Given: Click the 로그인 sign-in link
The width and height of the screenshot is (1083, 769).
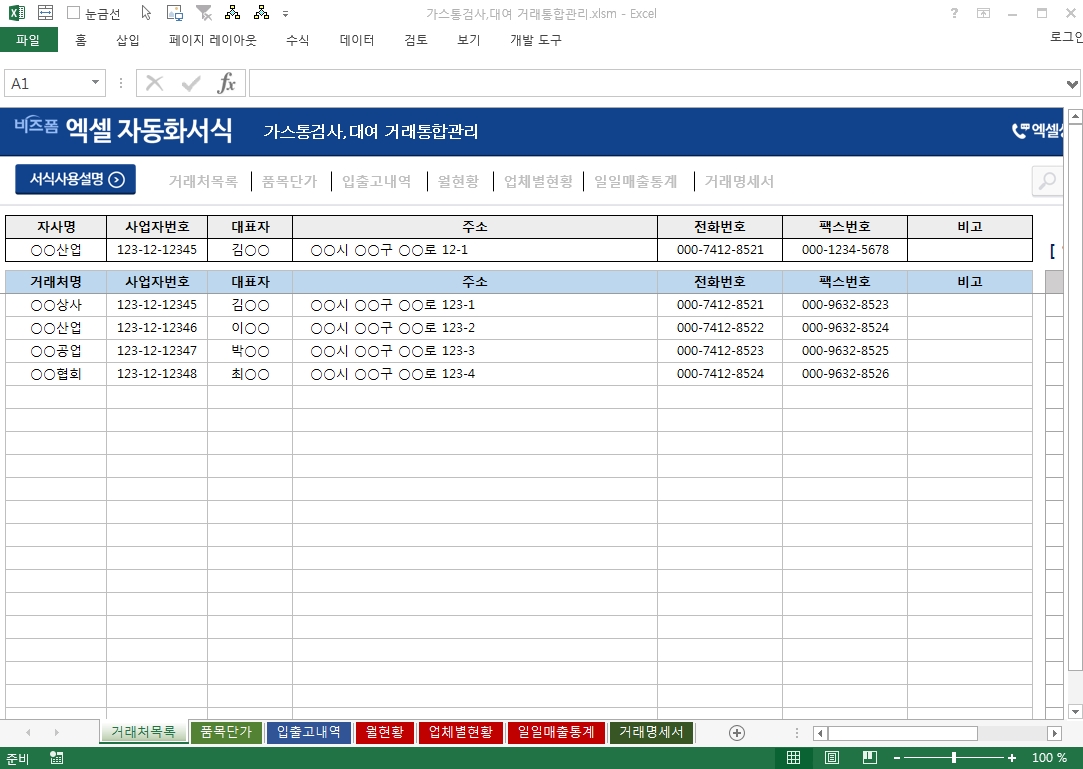Looking at the screenshot, I should click(x=1066, y=37).
